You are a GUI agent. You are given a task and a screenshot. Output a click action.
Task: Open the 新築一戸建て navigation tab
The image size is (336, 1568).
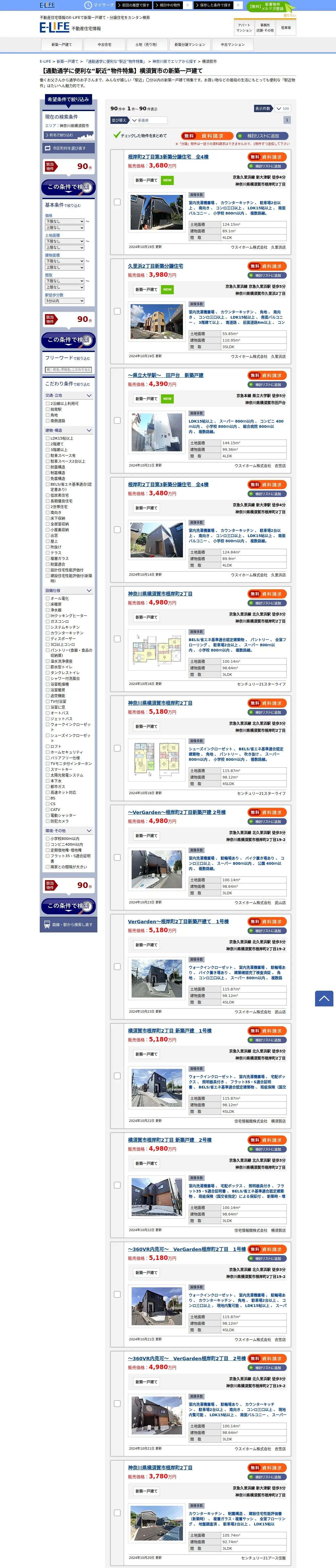(x=61, y=44)
